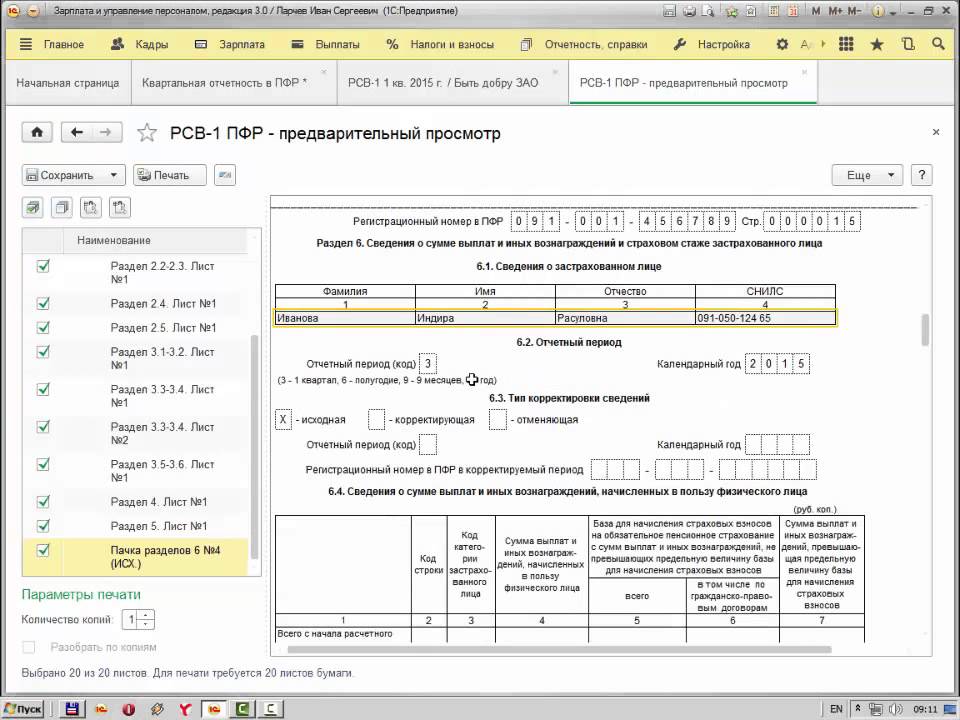Click the search magnifier icon

coord(938,44)
